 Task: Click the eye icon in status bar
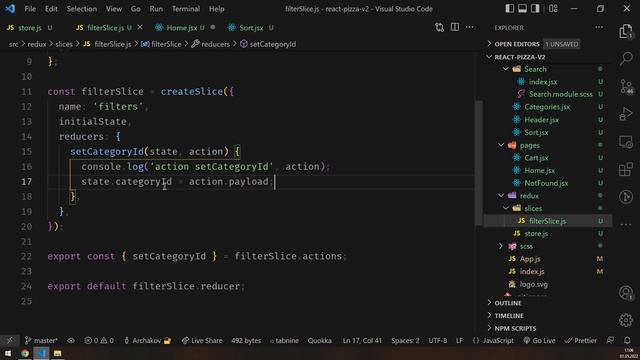71,340
